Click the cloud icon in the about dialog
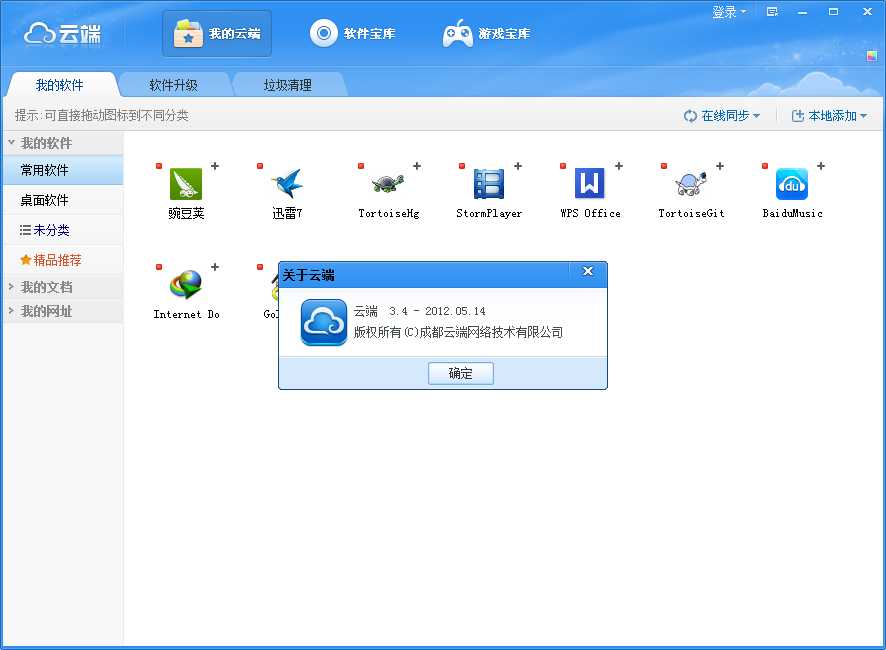This screenshot has width=886, height=650. tap(324, 322)
